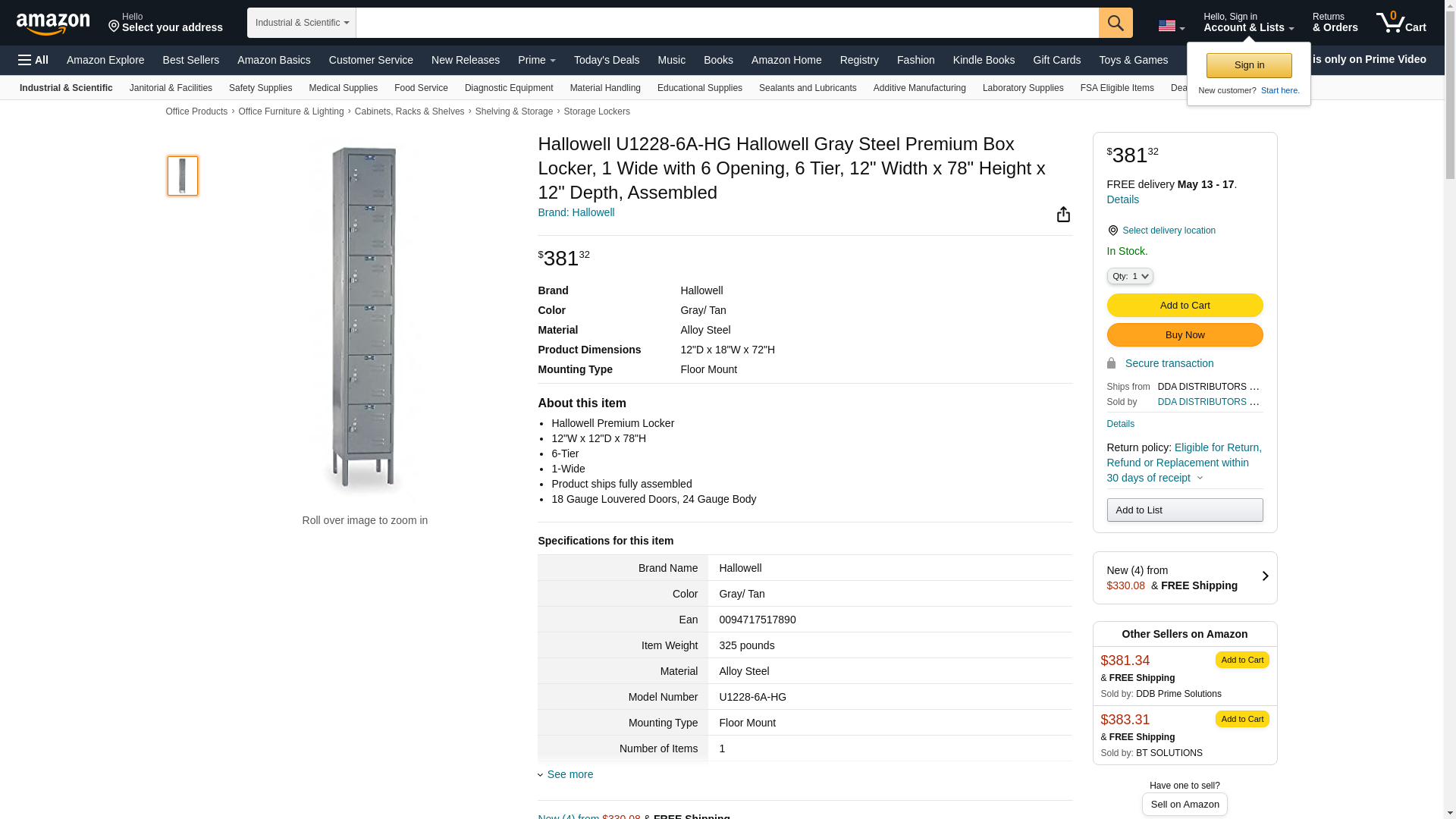Screen dimensions: 1456x819
Task: Click the yellow 'Add to Cart' button
Action: point(1185,306)
